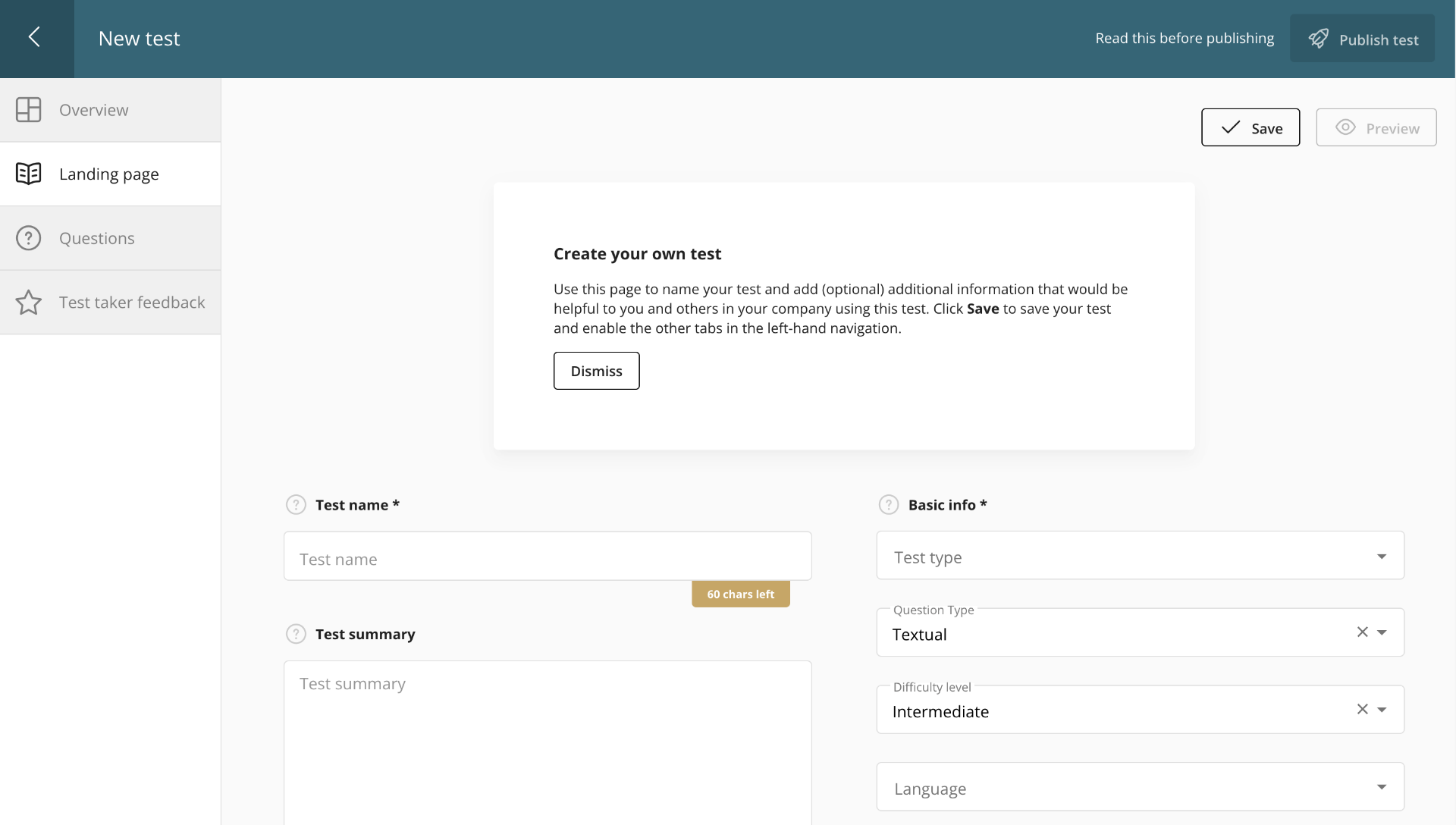Clear the selected Question Type Textual
Viewport: 1456px width, 825px height.
click(1362, 632)
